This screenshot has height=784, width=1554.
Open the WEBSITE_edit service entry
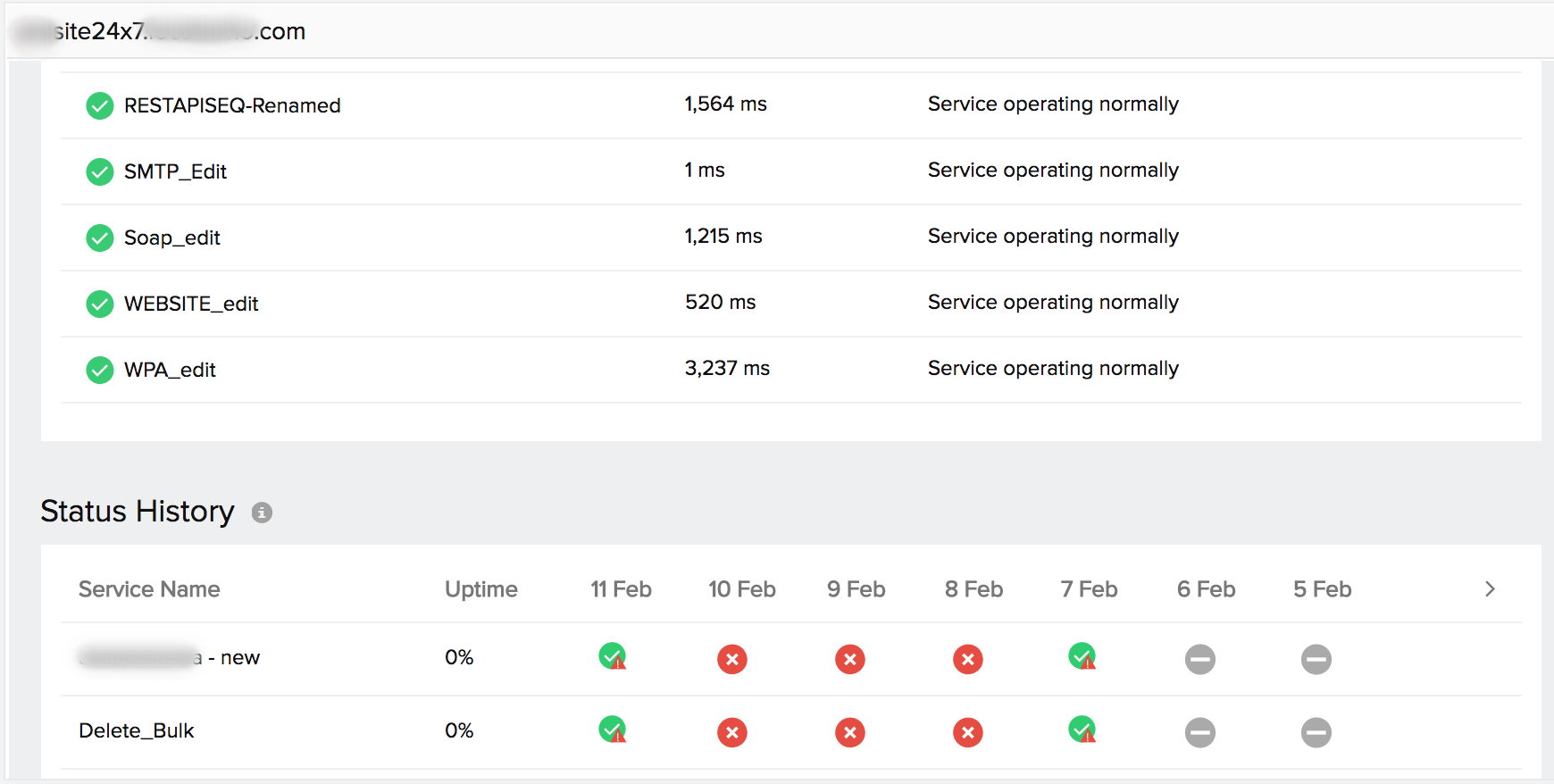coord(191,304)
